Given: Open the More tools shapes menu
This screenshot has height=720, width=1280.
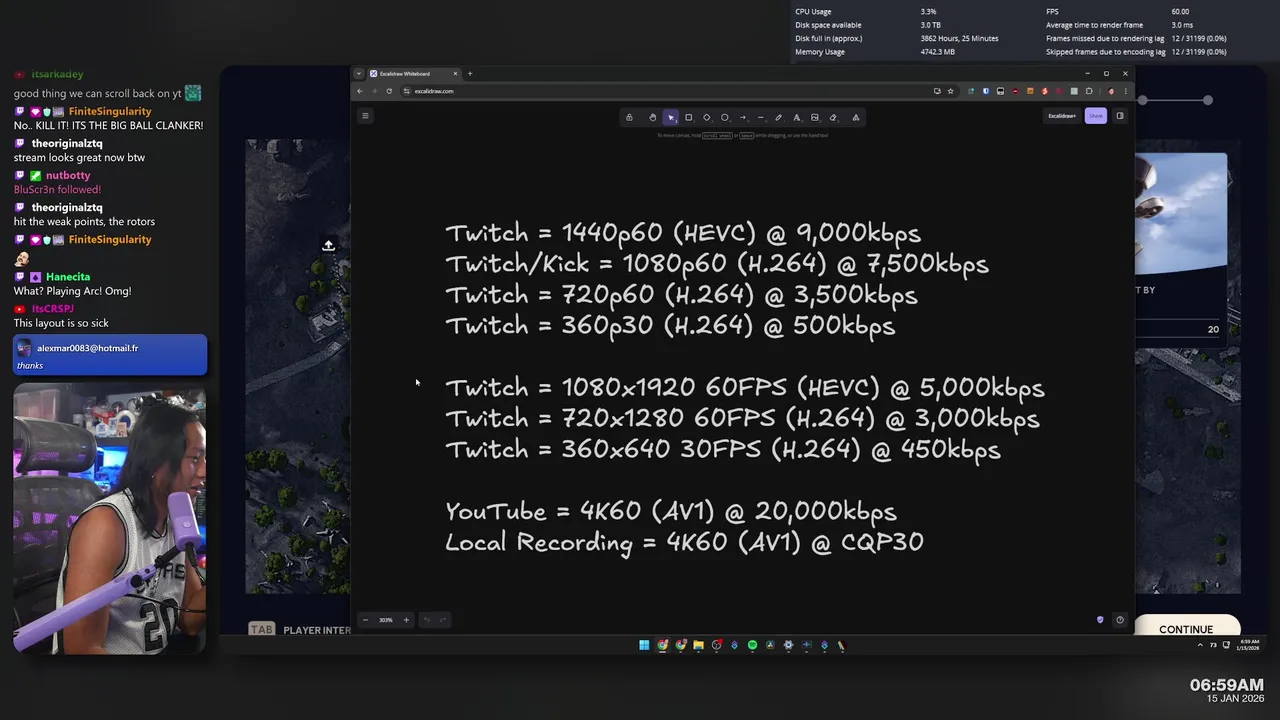Looking at the screenshot, I should (856, 117).
